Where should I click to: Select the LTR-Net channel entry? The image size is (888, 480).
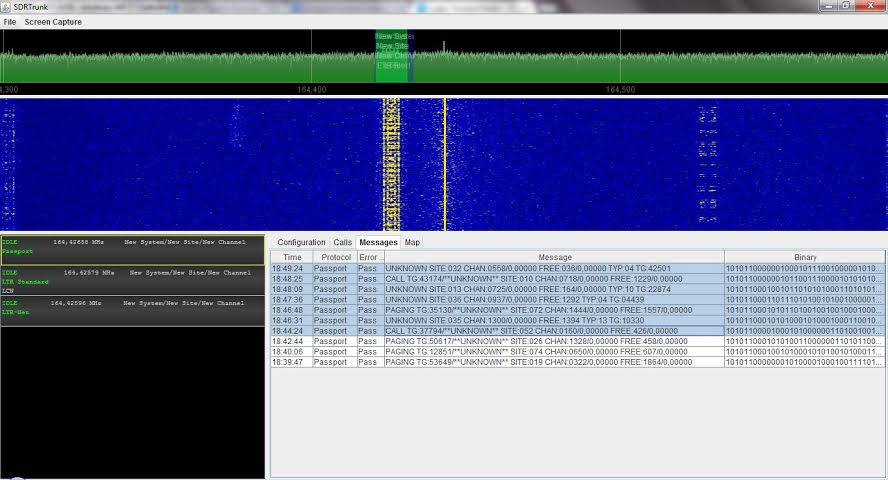[x=133, y=311]
